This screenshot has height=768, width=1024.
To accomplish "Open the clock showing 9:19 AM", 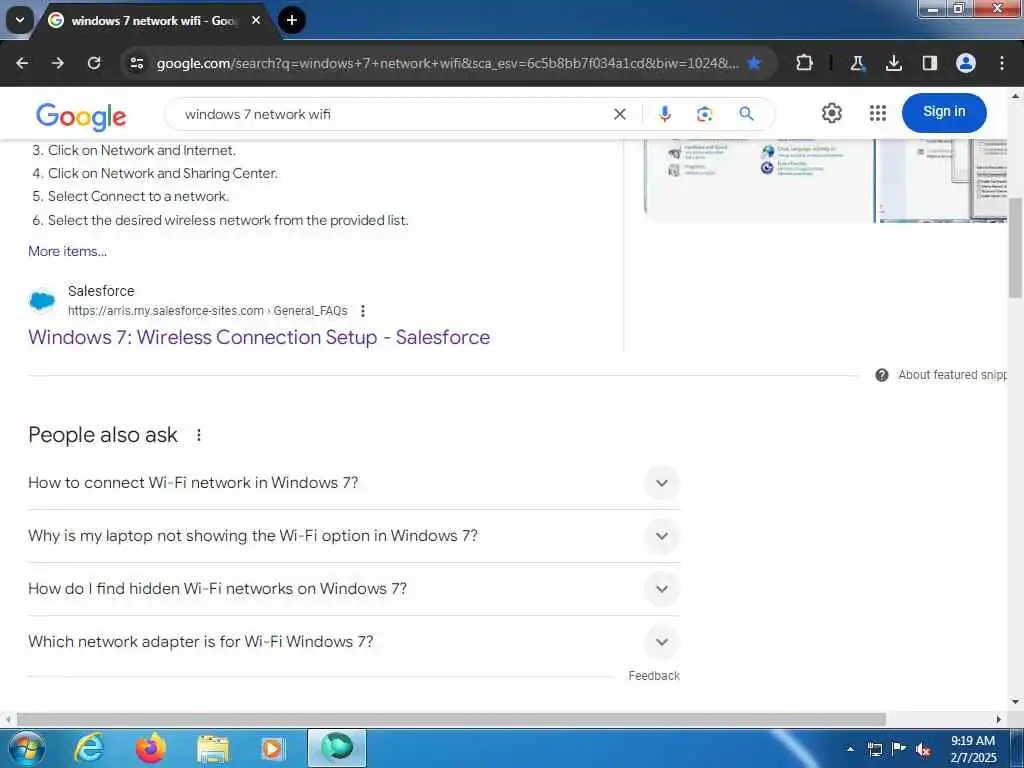I will pyautogui.click(x=973, y=749).
